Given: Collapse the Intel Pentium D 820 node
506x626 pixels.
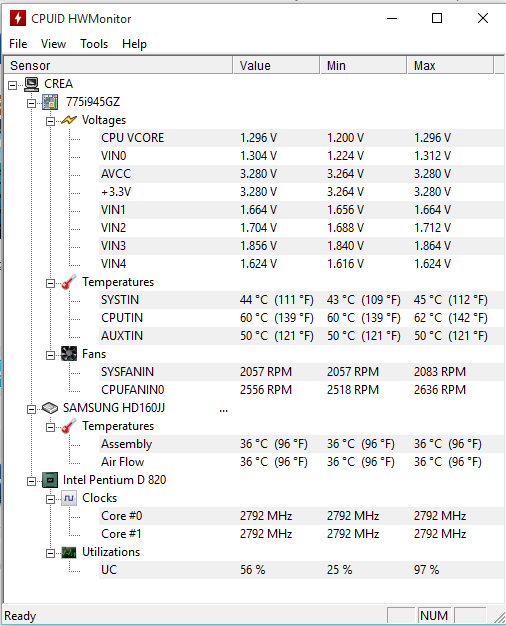Looking at the screenshot, I should [32, 481].
